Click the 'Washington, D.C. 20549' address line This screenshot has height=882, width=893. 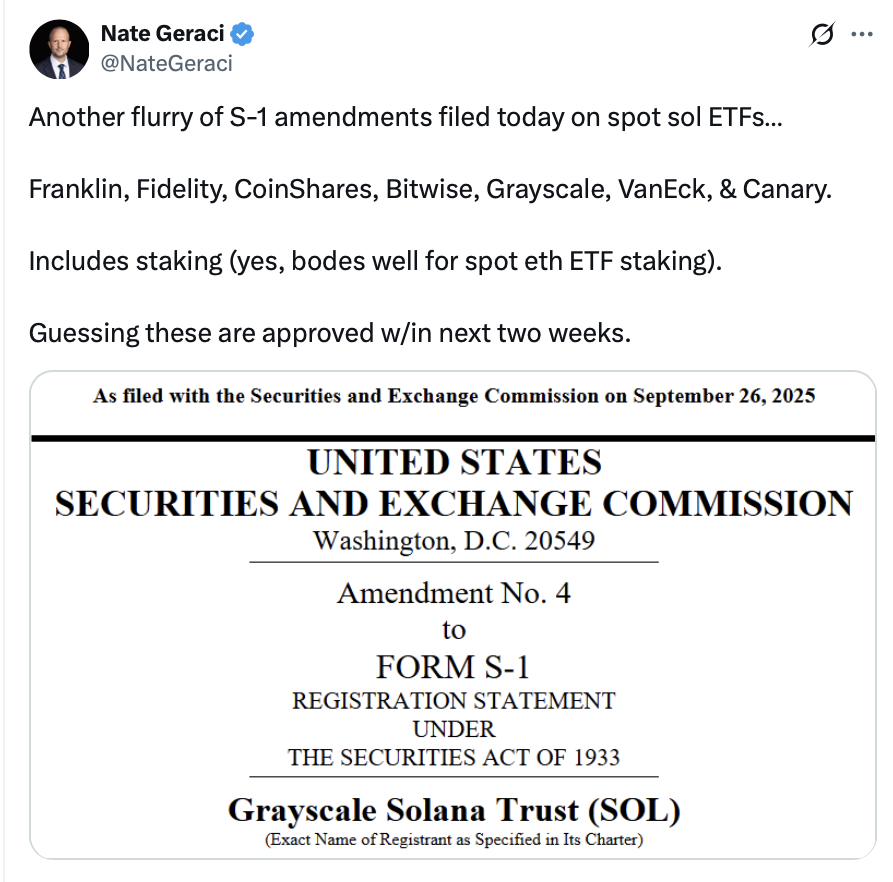pos(454,541)
